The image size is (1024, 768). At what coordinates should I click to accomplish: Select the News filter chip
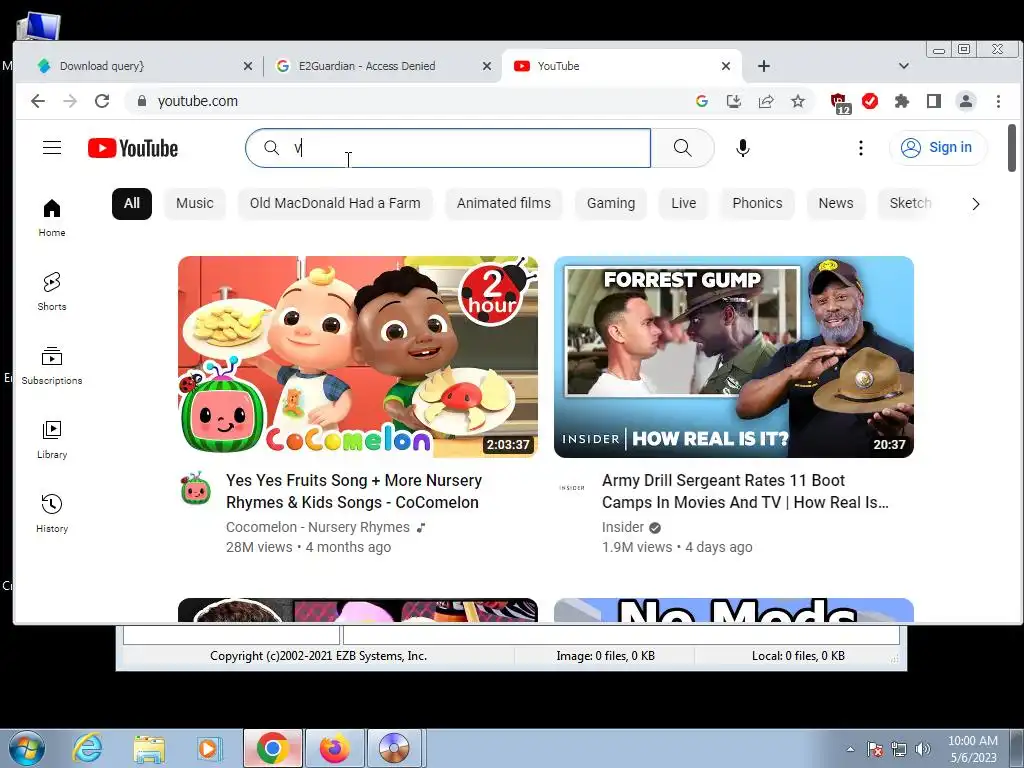[836, 203]
